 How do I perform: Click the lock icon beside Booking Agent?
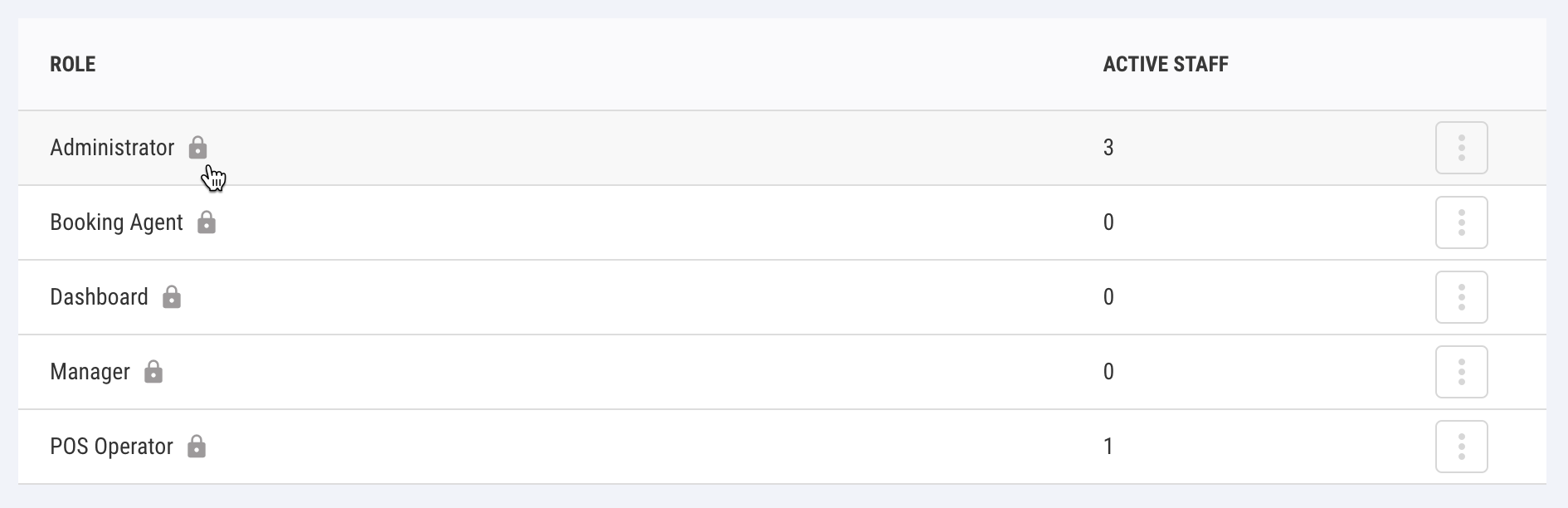207,222
